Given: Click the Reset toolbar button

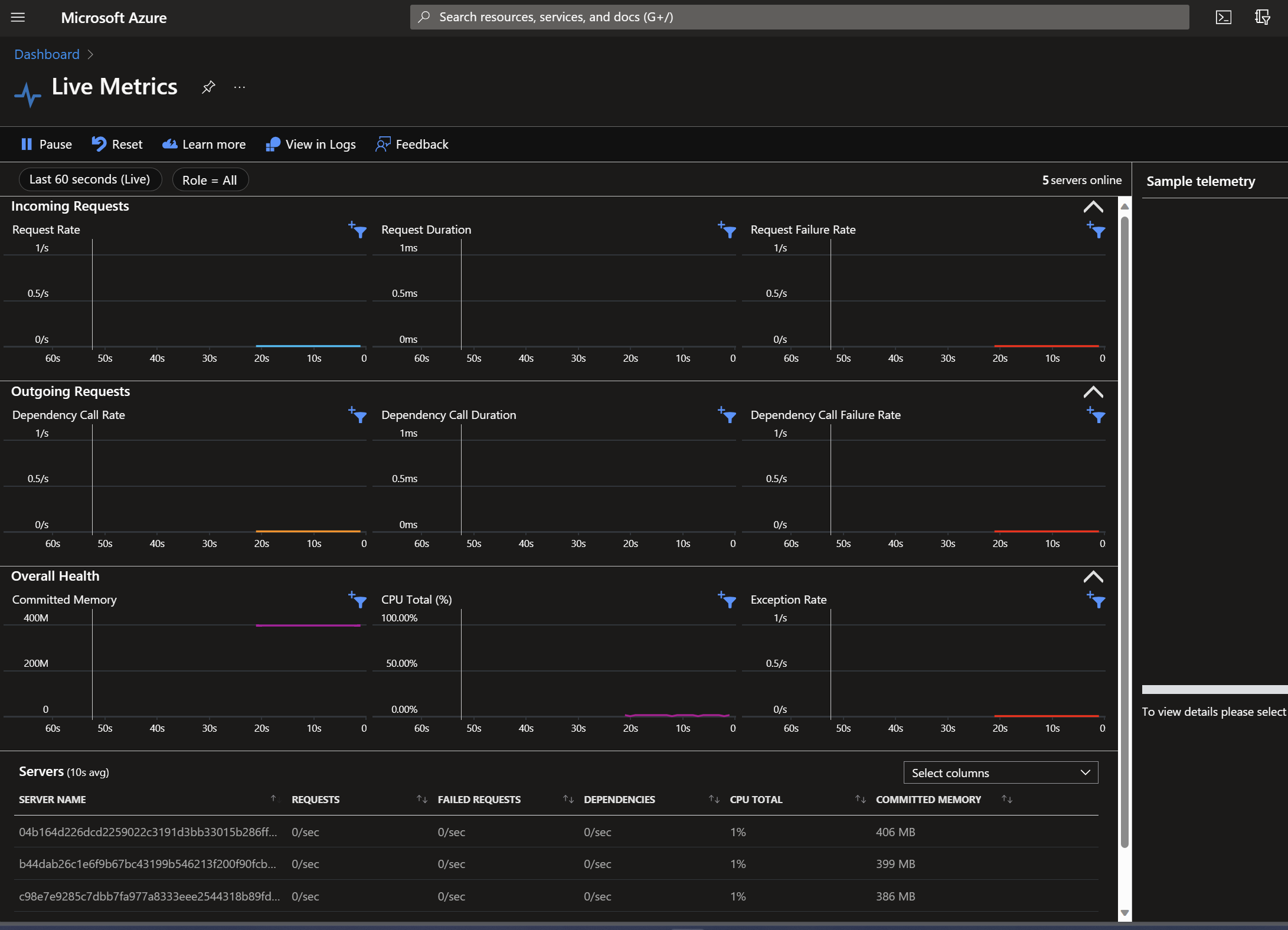Looking at the screenshot, I should pyautogui.click(x=117, y=145).
